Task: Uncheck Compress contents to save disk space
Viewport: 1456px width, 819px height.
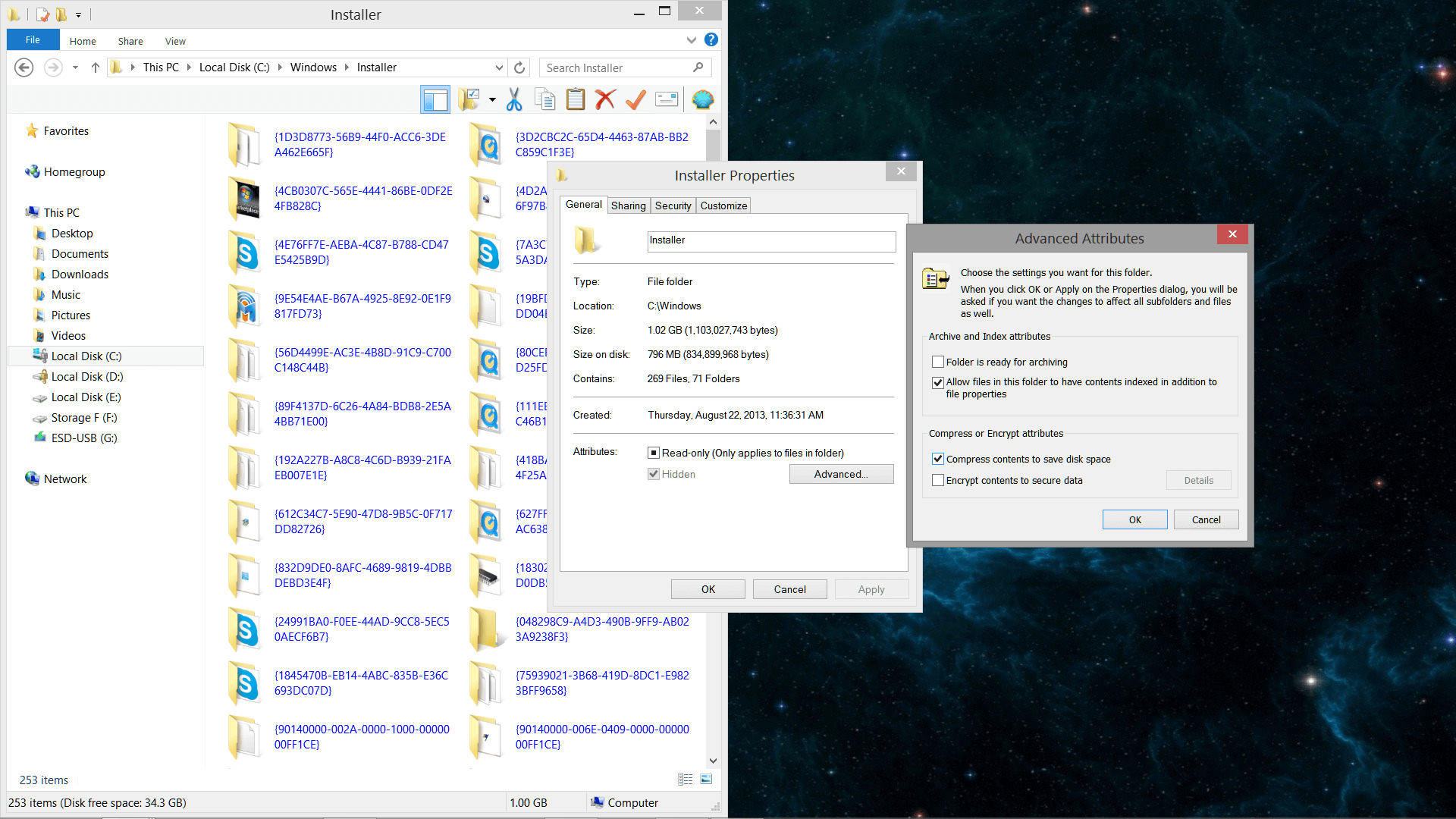Action: coord(938,460)
